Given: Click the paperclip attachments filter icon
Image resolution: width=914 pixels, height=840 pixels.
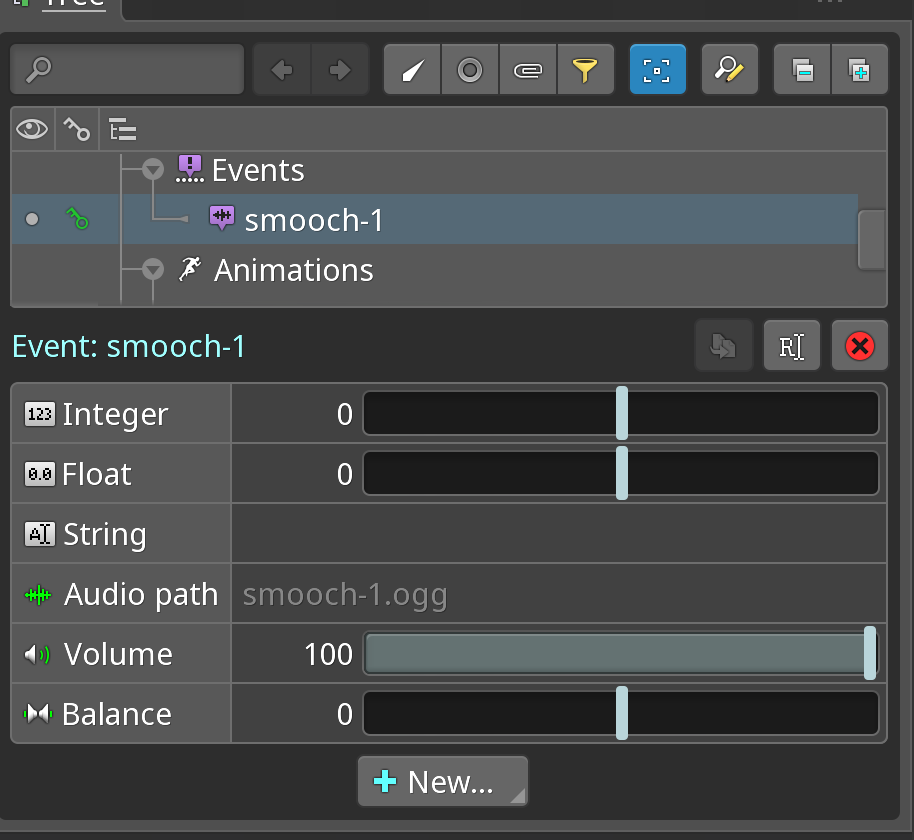Looking at the screenshot, I should coord(528,69).
